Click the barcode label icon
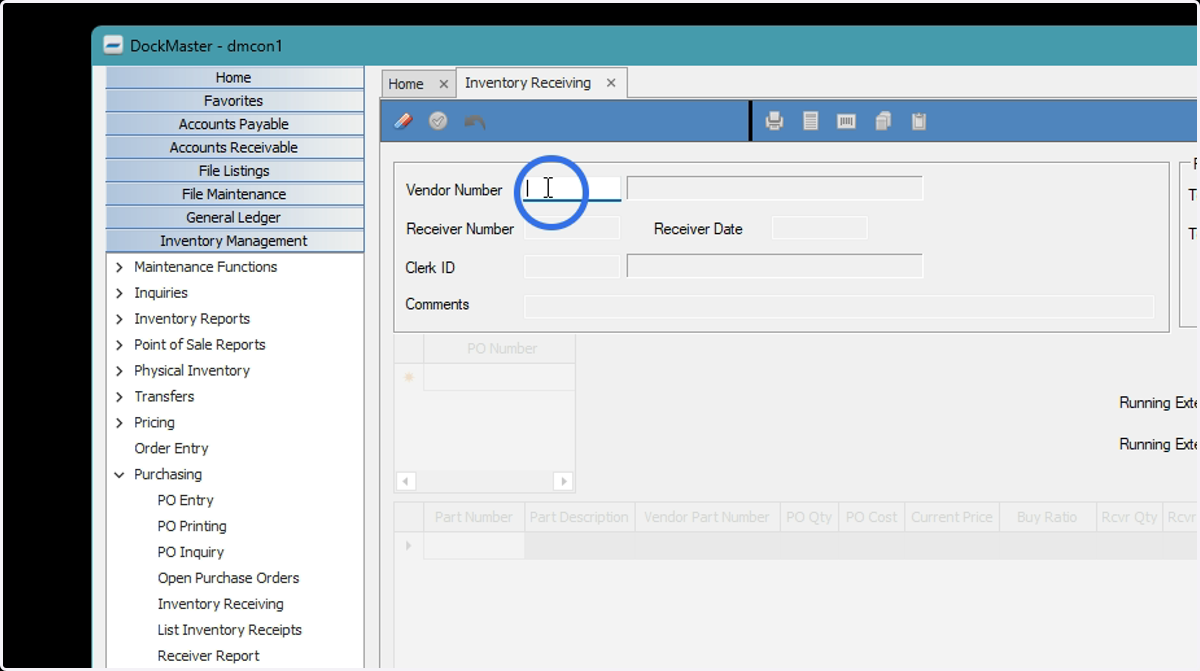Screen dimensions: 1200x671 [x=846, y=121]
